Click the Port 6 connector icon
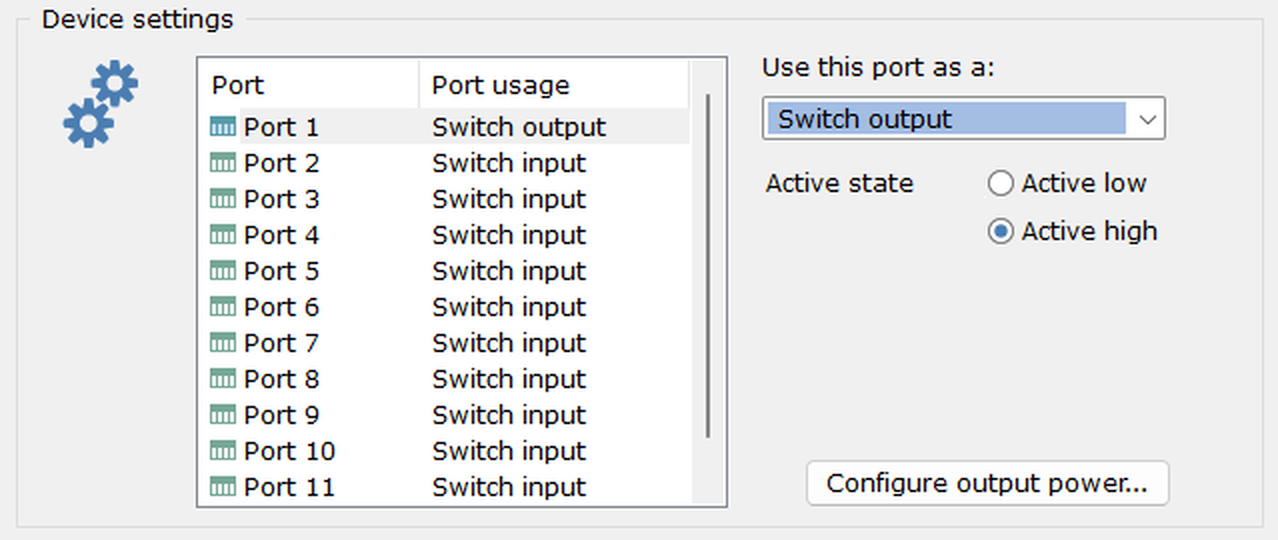The image size is (1278, 540). [x=223, y=307]
